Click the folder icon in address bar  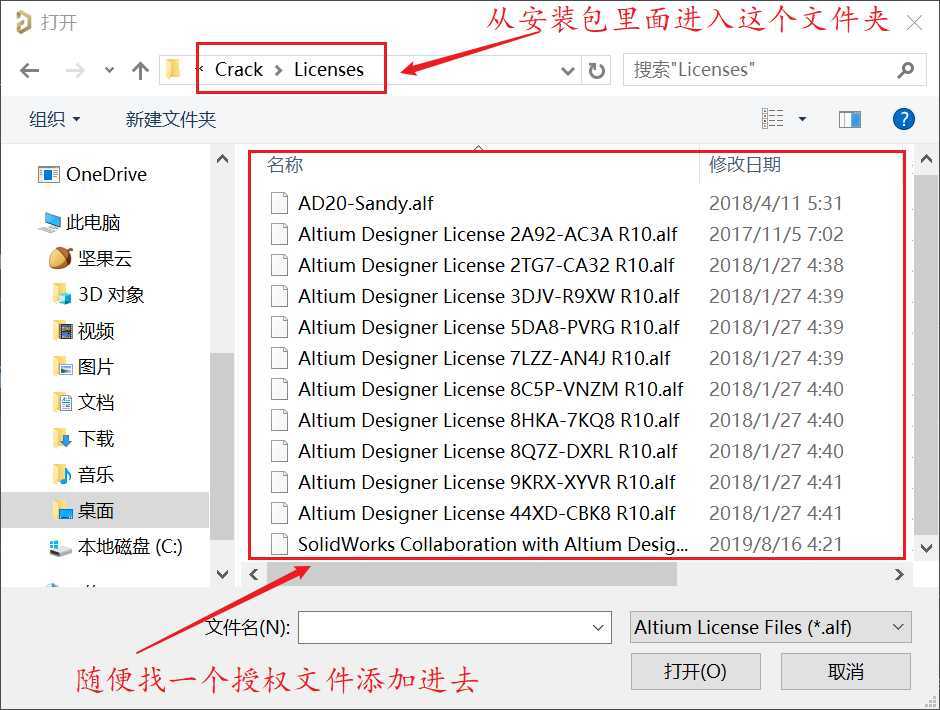[x=173, y=69]
